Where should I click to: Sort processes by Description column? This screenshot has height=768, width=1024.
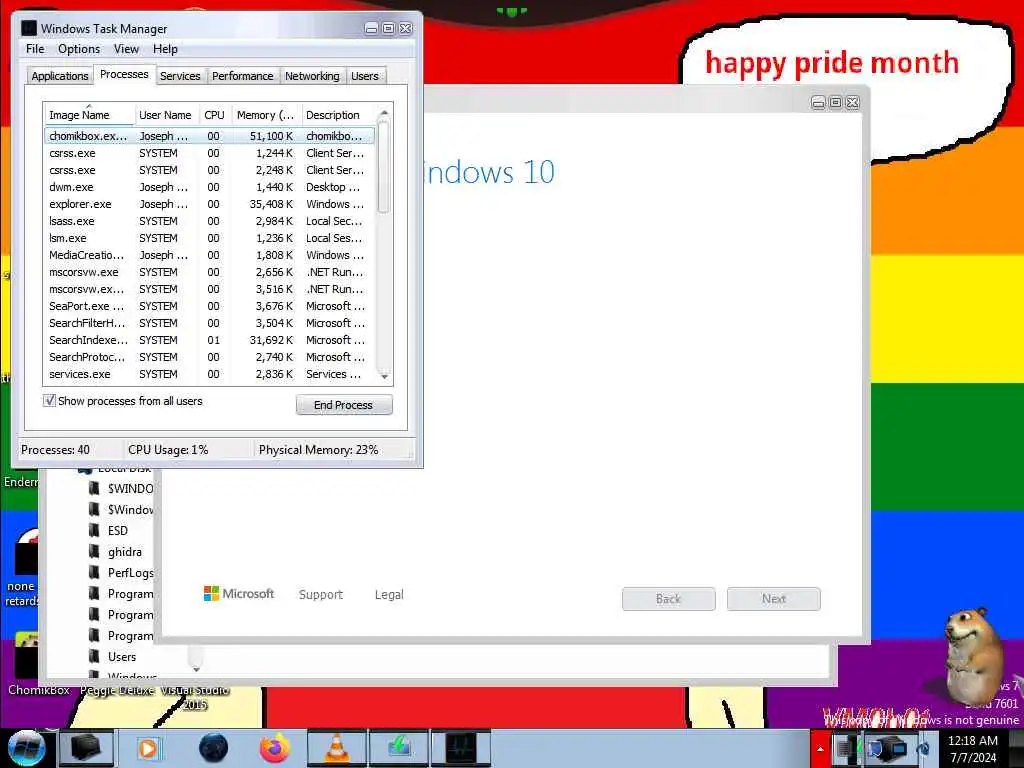point(338,115)
